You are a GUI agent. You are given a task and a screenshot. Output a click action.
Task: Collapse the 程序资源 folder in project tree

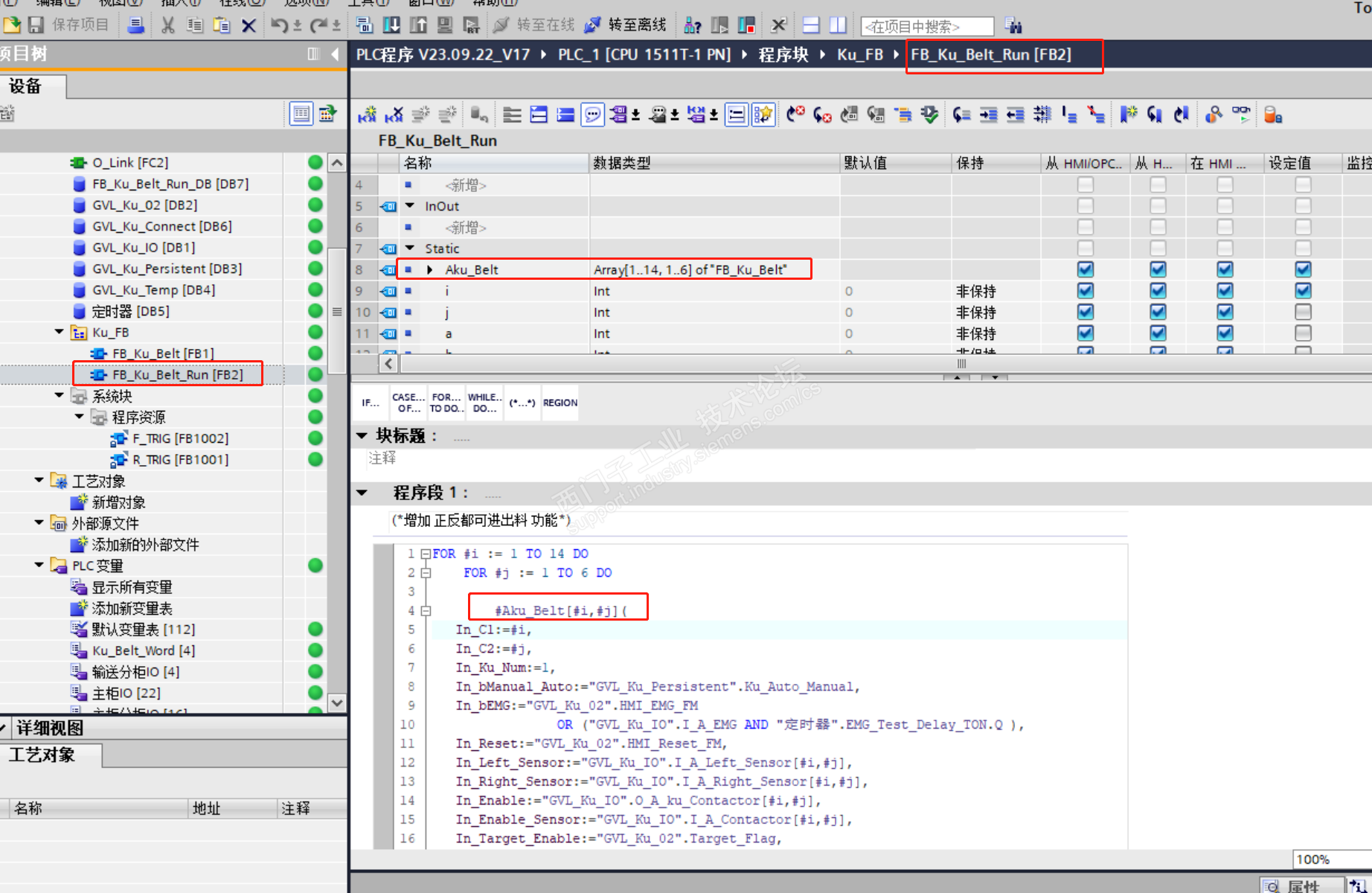79,417
